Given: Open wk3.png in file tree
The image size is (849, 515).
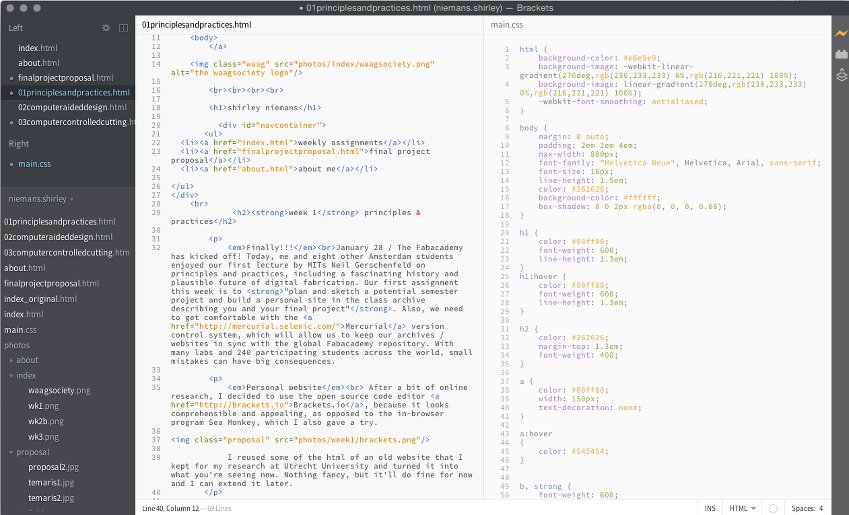Looking at the screenshot, I should point(43,436).
